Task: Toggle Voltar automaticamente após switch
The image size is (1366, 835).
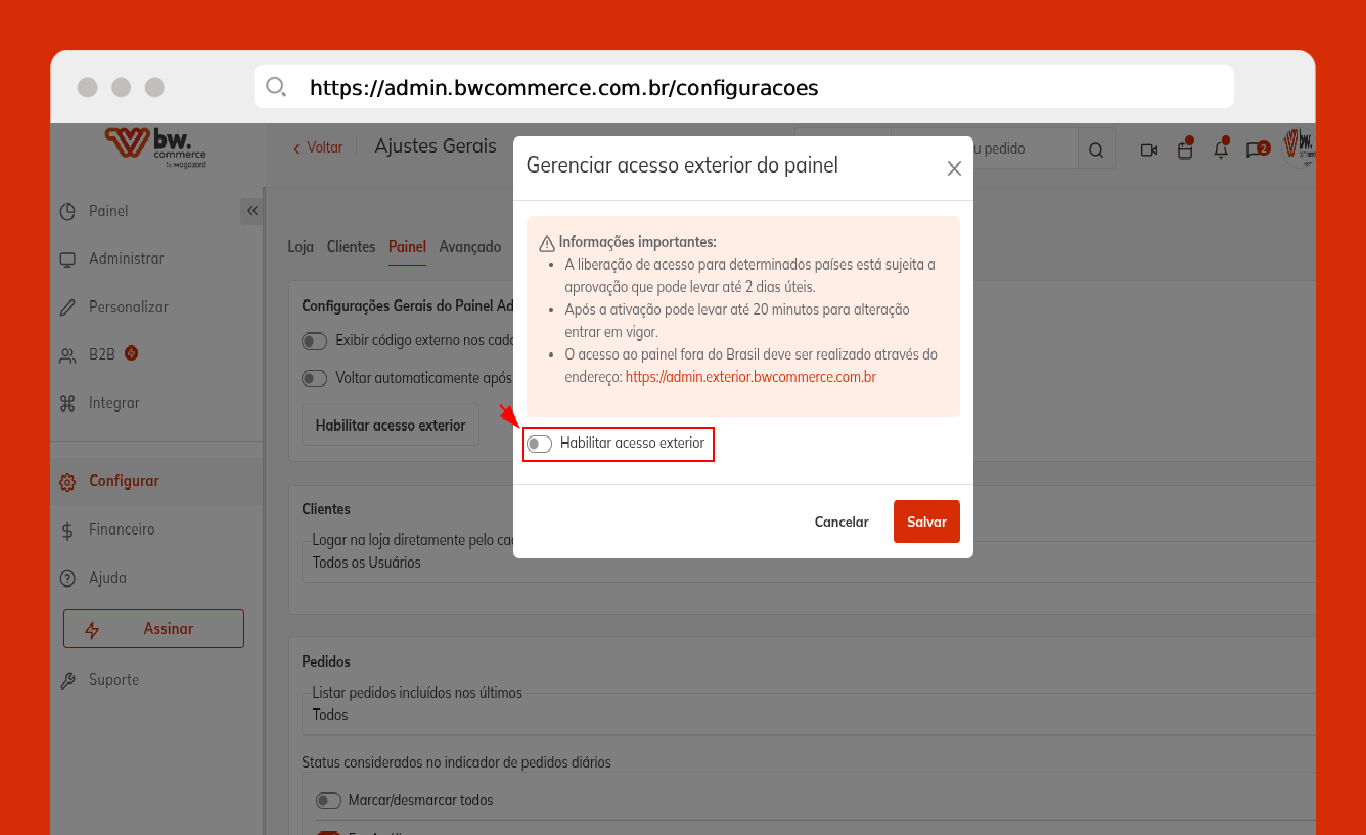Action: tap(315, 378)
